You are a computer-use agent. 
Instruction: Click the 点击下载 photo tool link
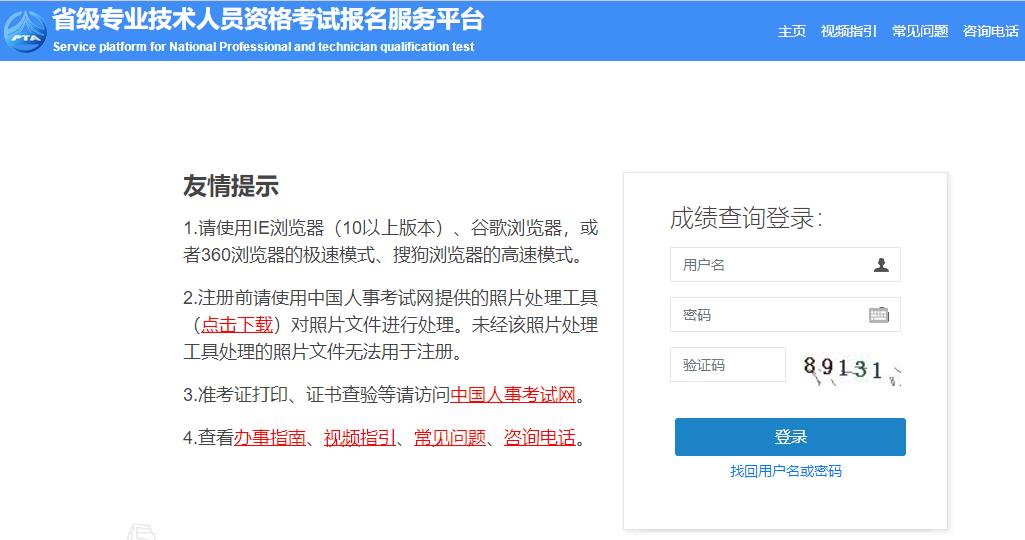click(x=237, y=324)
